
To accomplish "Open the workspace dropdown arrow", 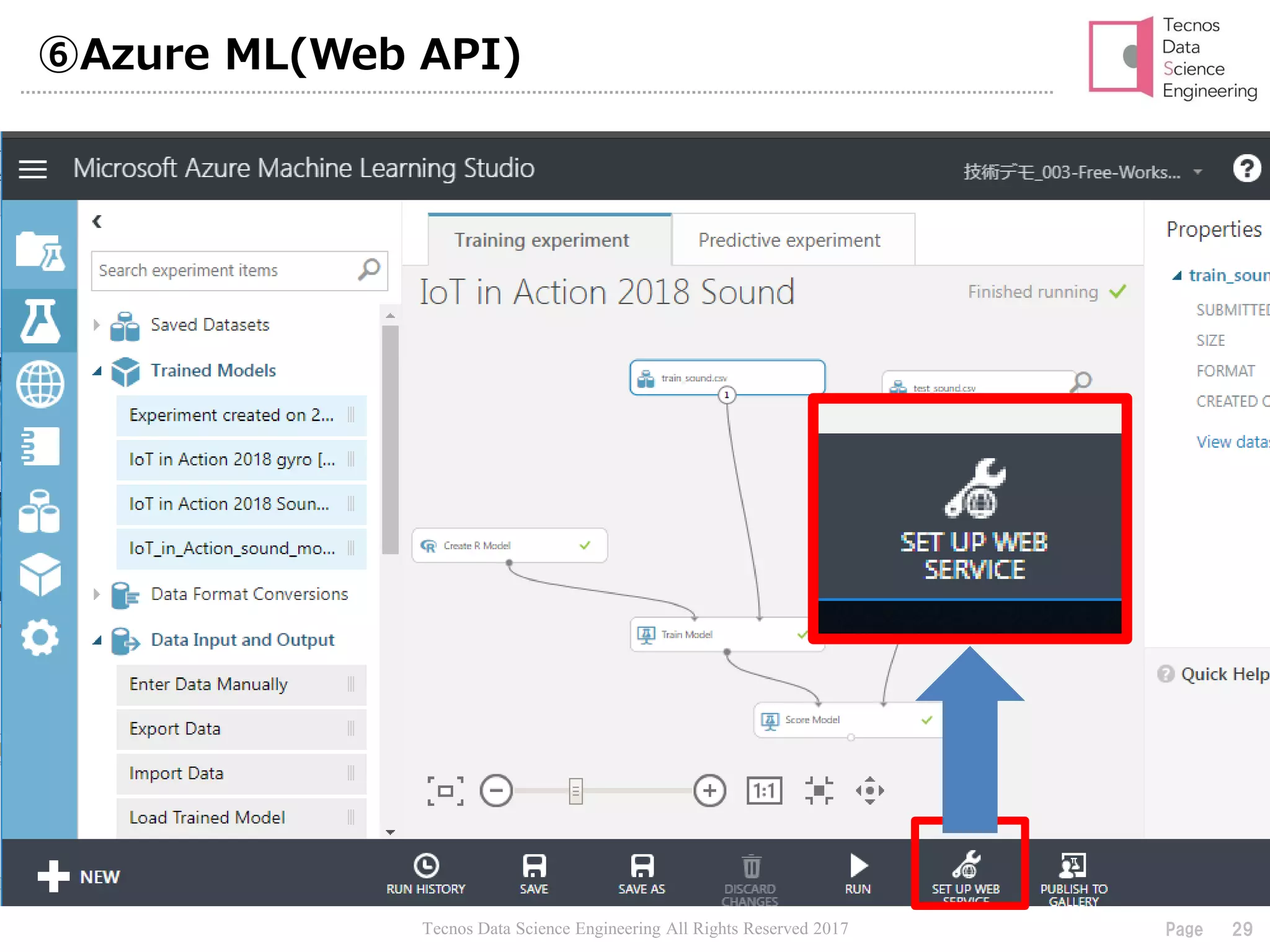I will (1198, 172).
